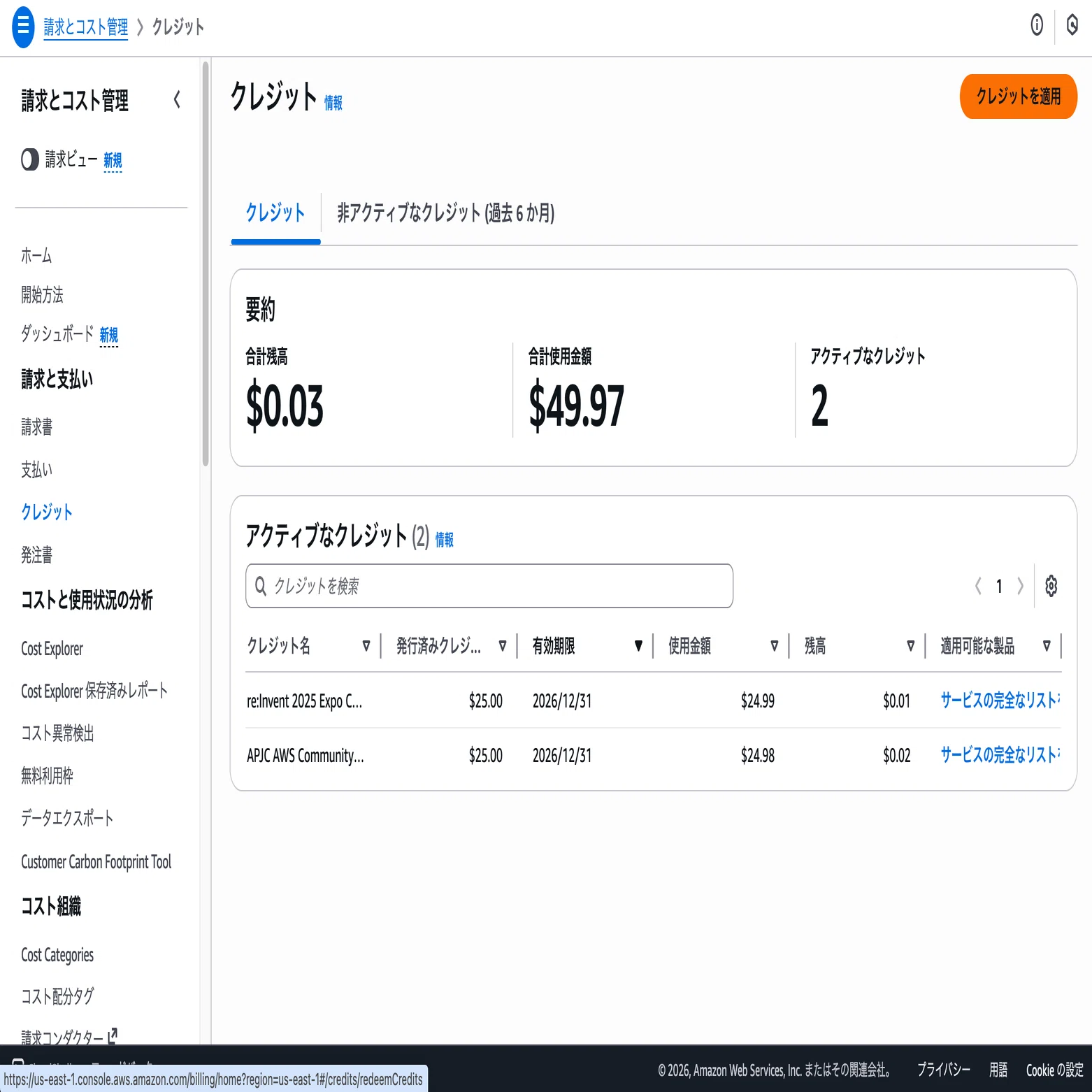Open サービスの完全なリスト link for re:Invent row
The width and height of the screenshot is (1092, 1092).
pyautogui.click(x=1000, y=700)
